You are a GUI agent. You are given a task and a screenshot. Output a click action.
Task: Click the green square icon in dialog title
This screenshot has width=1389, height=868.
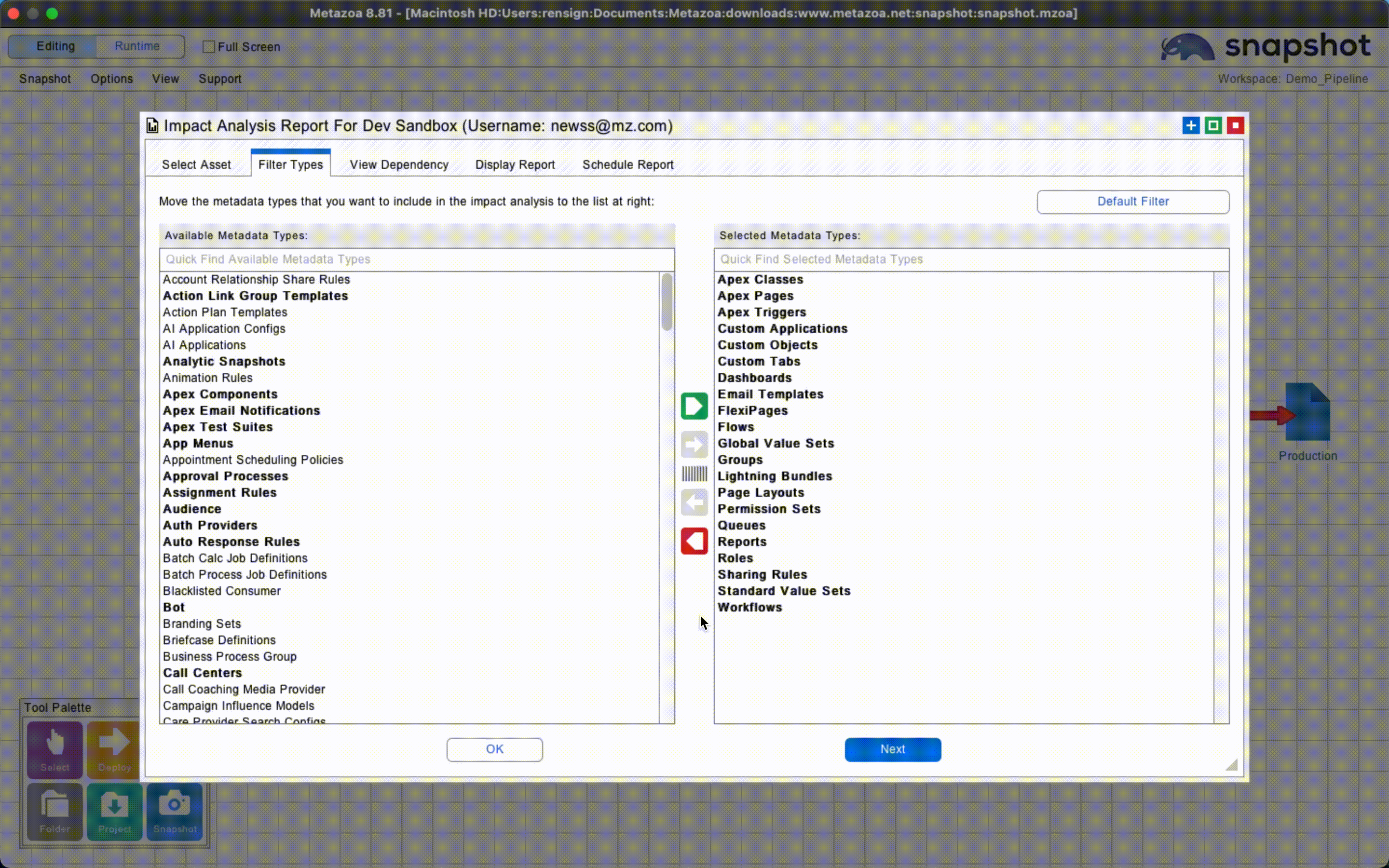point(1213,126)
